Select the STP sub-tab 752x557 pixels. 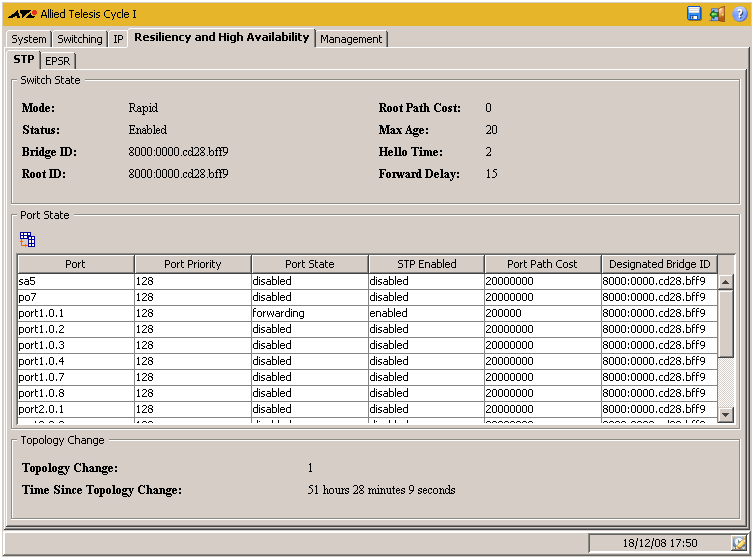point(24,59)
